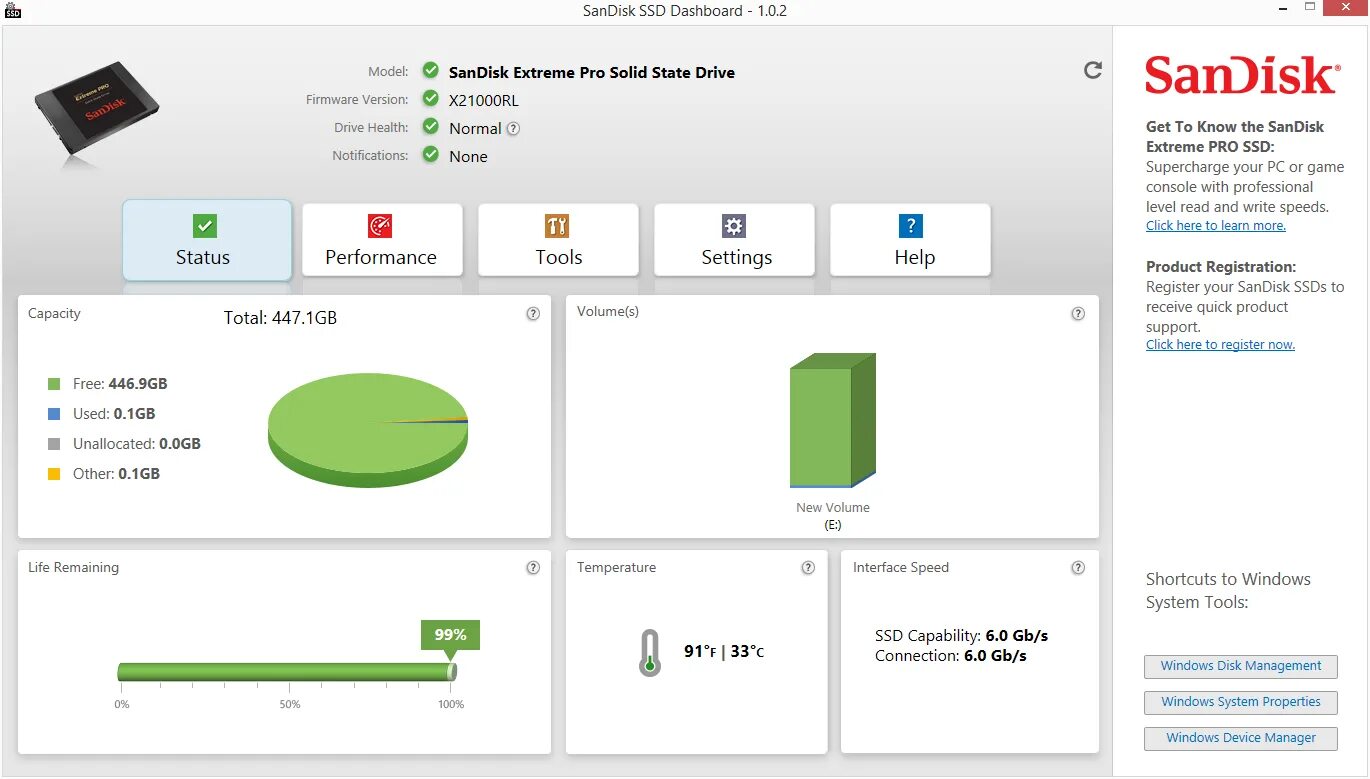Click the Drive Health green check icon
The width and height of the screenshot is (1370, 779).
click(x=430, y=126)
